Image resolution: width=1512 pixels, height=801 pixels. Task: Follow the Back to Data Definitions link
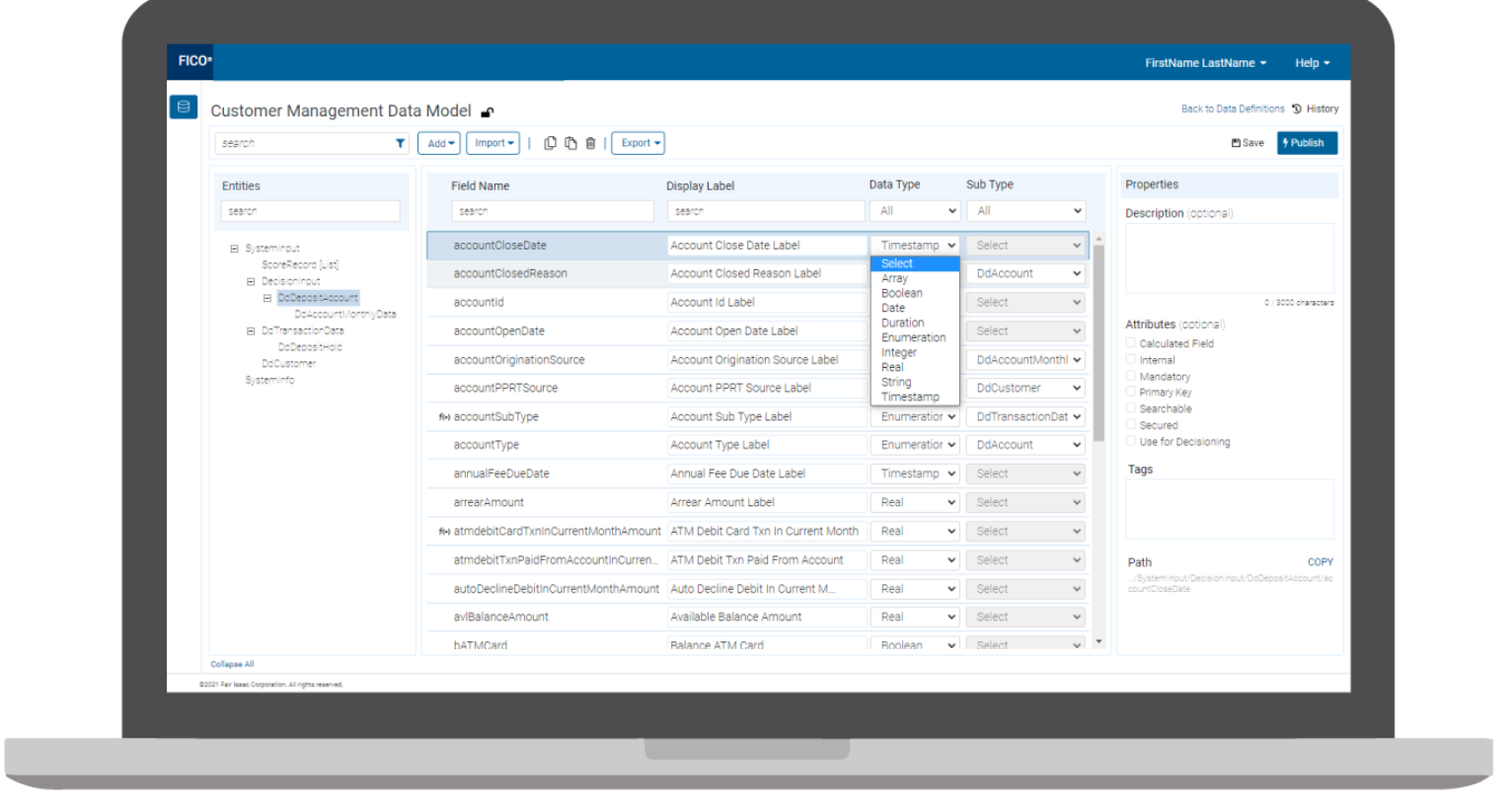coord(1233,109)
